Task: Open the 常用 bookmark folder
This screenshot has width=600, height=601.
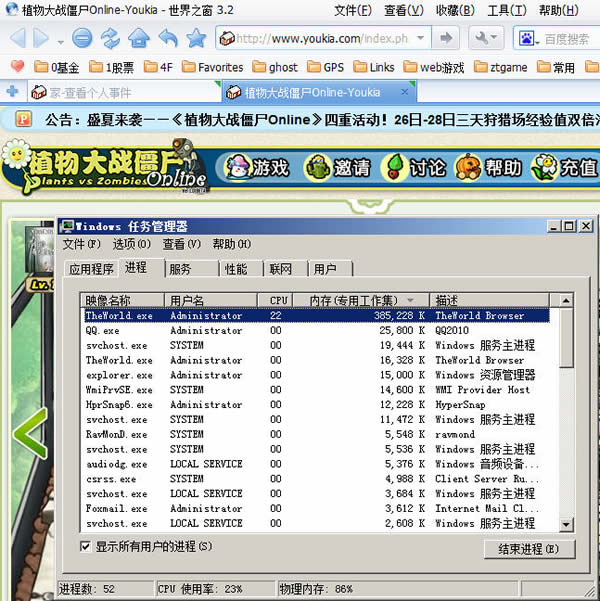Action: [x=556, y=67]
